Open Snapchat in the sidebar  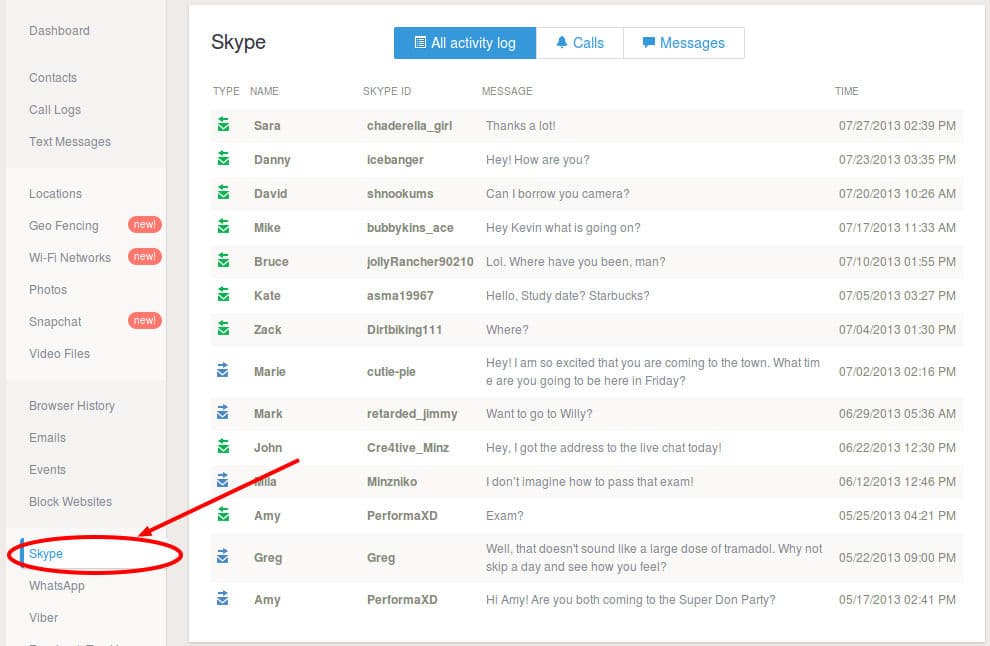(56, 322)
